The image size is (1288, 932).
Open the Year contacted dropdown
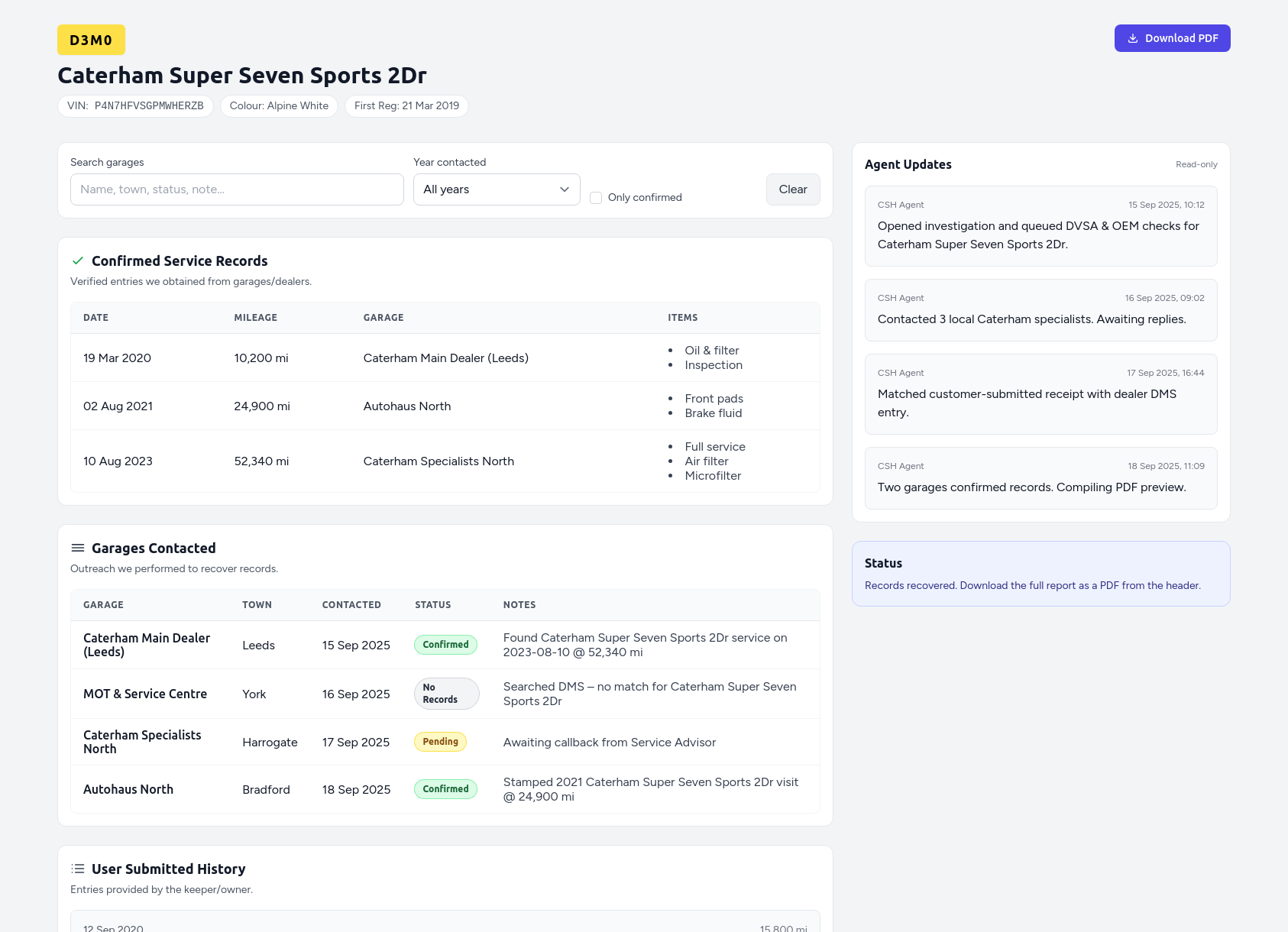(x=496, y=189)
